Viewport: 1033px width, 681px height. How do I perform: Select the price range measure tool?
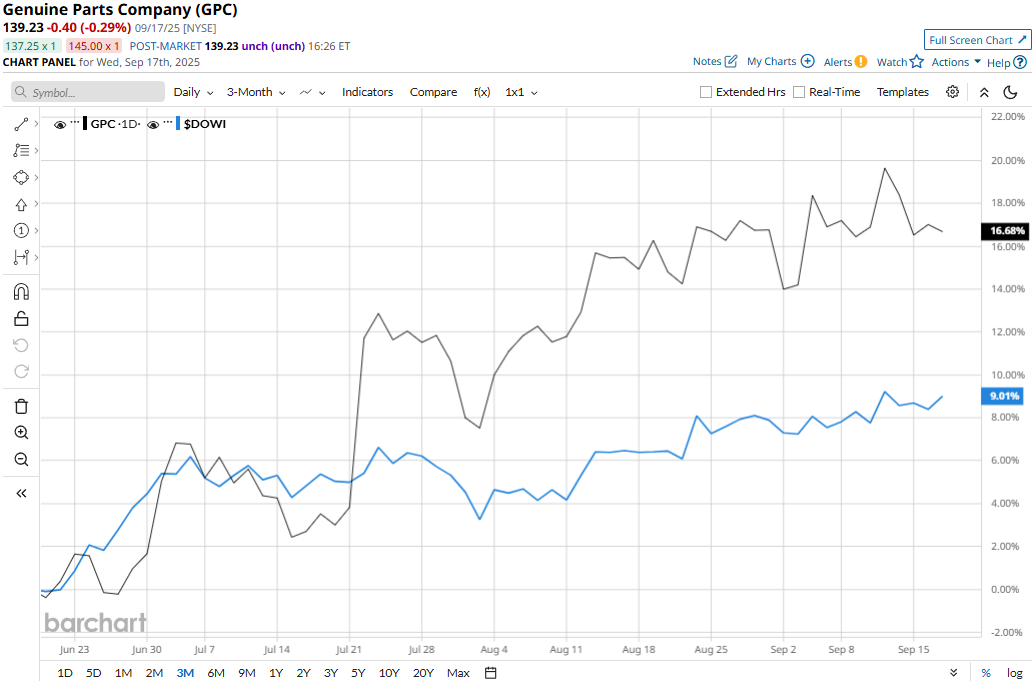(21, 257)
